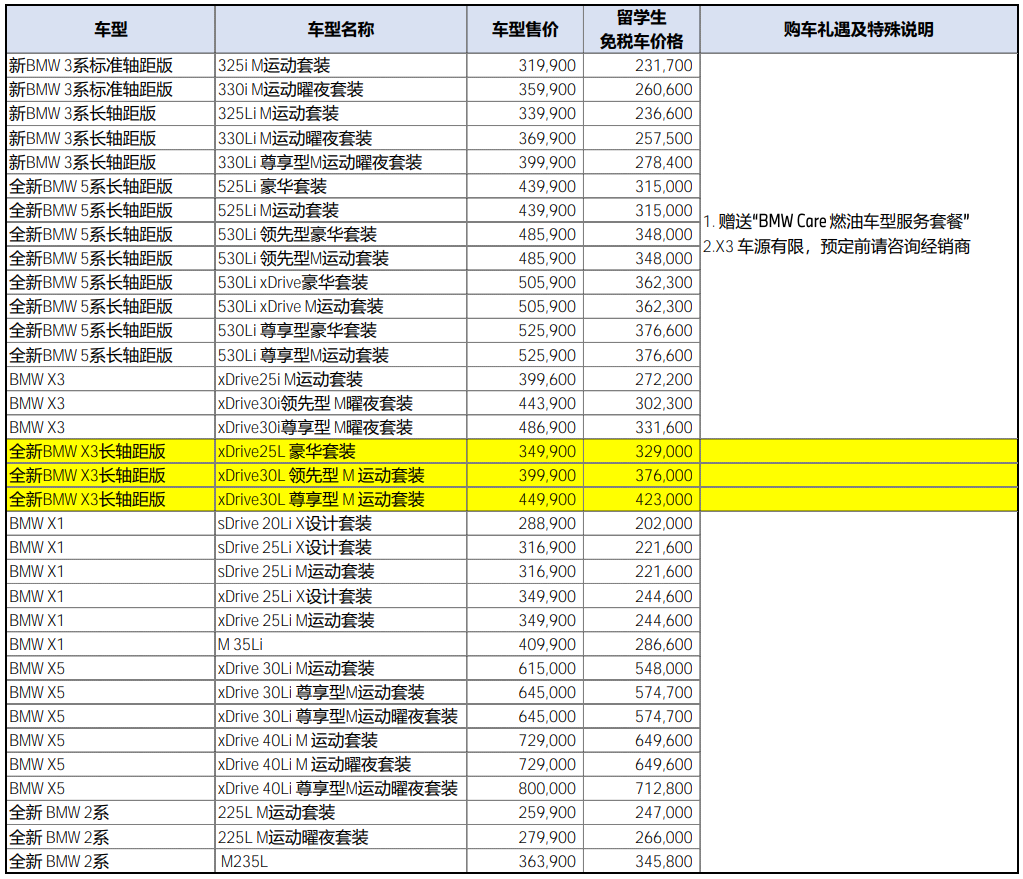This screenshot has height=879, width=1023.
Task: Select the tax-free price 278,400
Action: point(664,162)
